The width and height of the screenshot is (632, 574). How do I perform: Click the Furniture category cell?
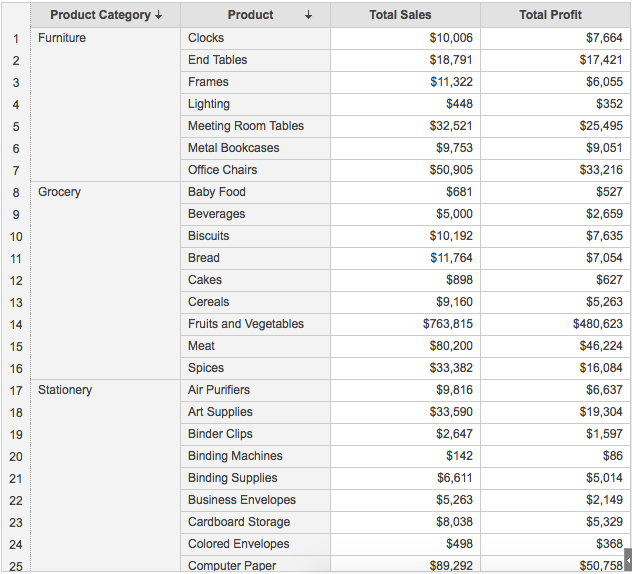click(x=62, y=38)
